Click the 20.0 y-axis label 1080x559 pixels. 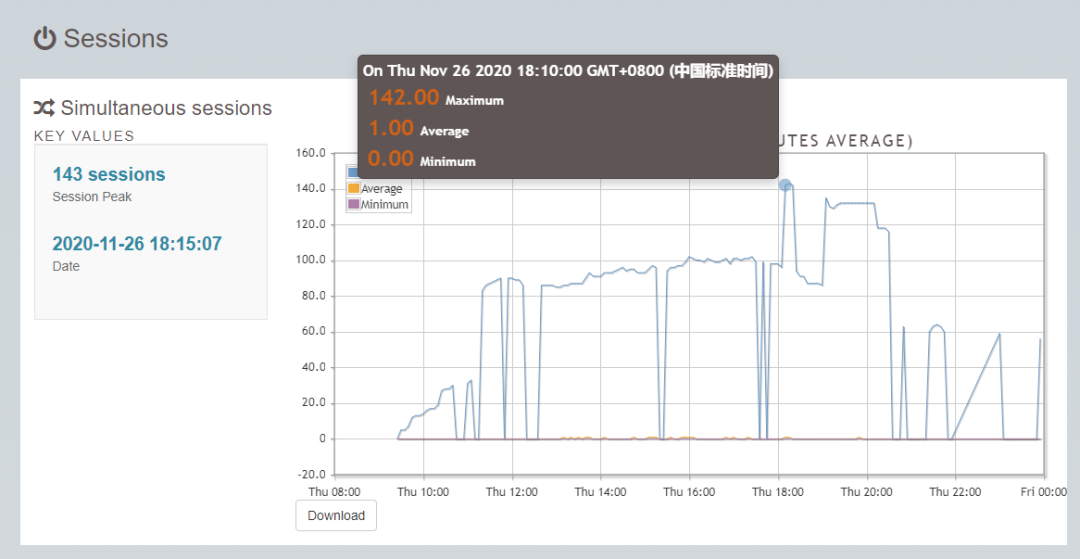click(313, 403)
